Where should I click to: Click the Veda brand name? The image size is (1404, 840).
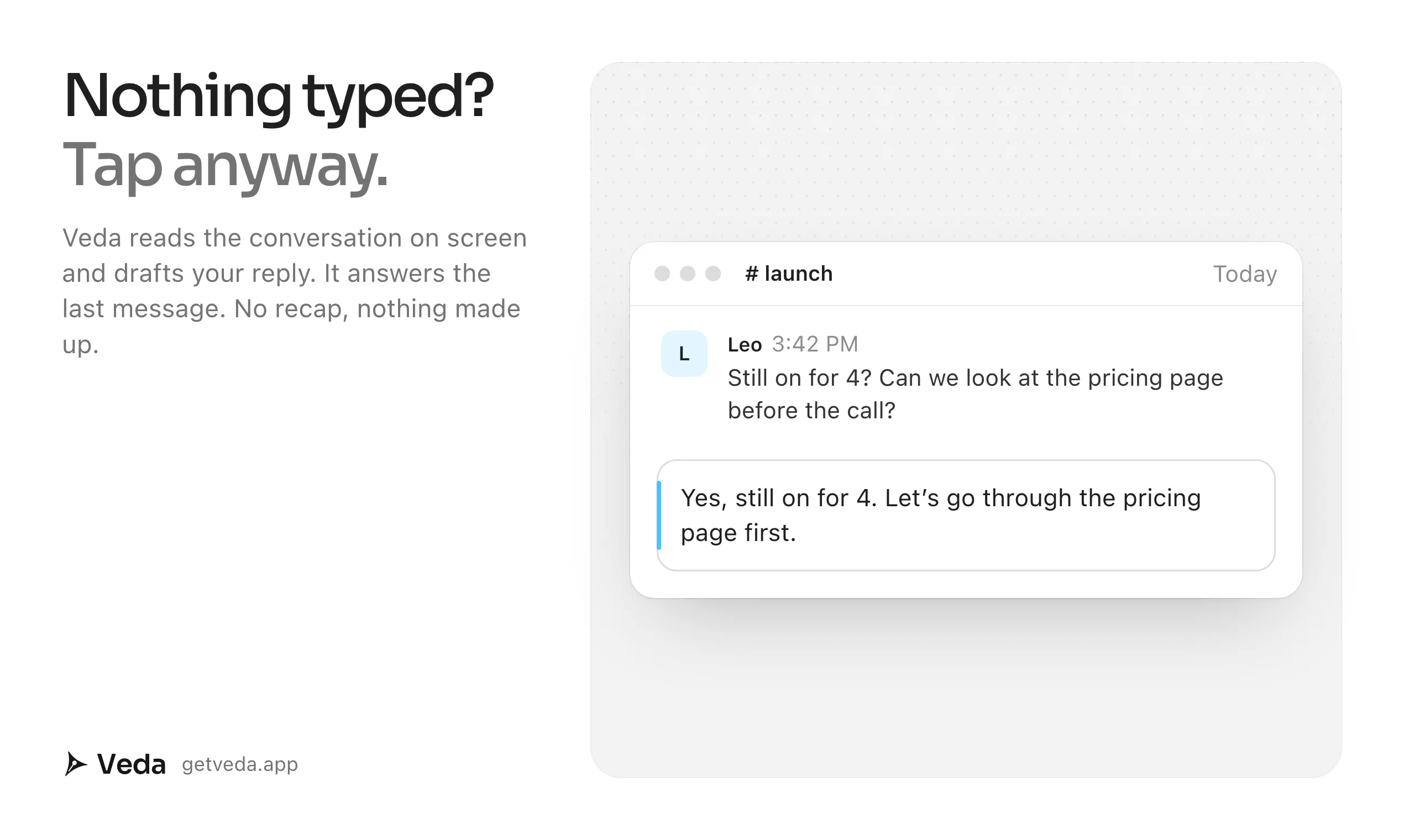[132, 764]
